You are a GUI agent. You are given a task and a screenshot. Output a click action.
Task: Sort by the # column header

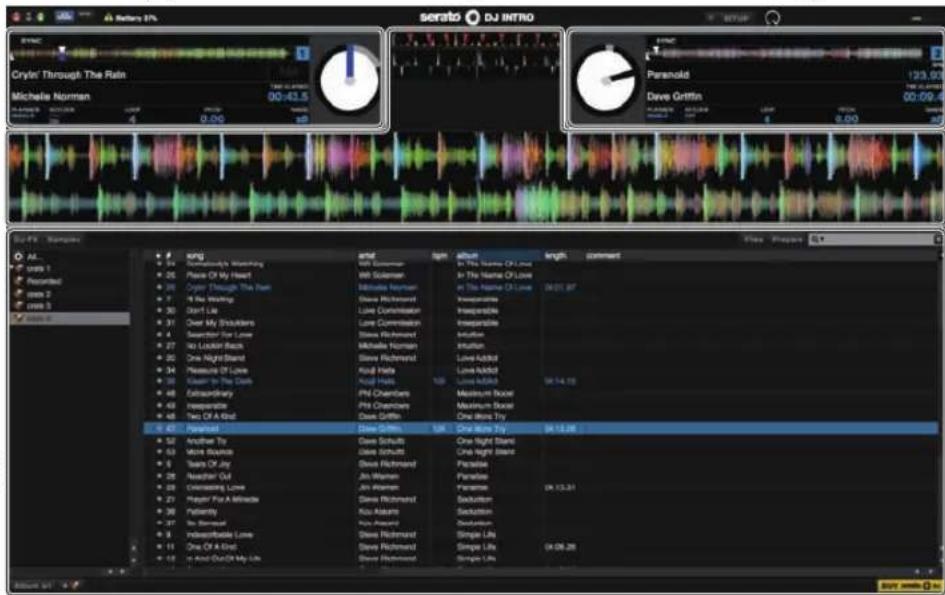pos(168,256)
